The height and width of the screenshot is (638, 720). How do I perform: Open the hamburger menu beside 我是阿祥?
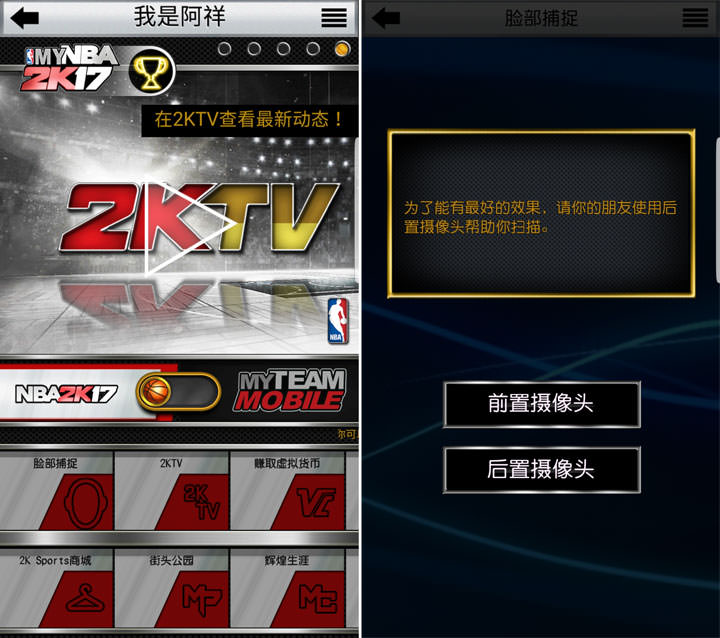(x=334, y=18)
